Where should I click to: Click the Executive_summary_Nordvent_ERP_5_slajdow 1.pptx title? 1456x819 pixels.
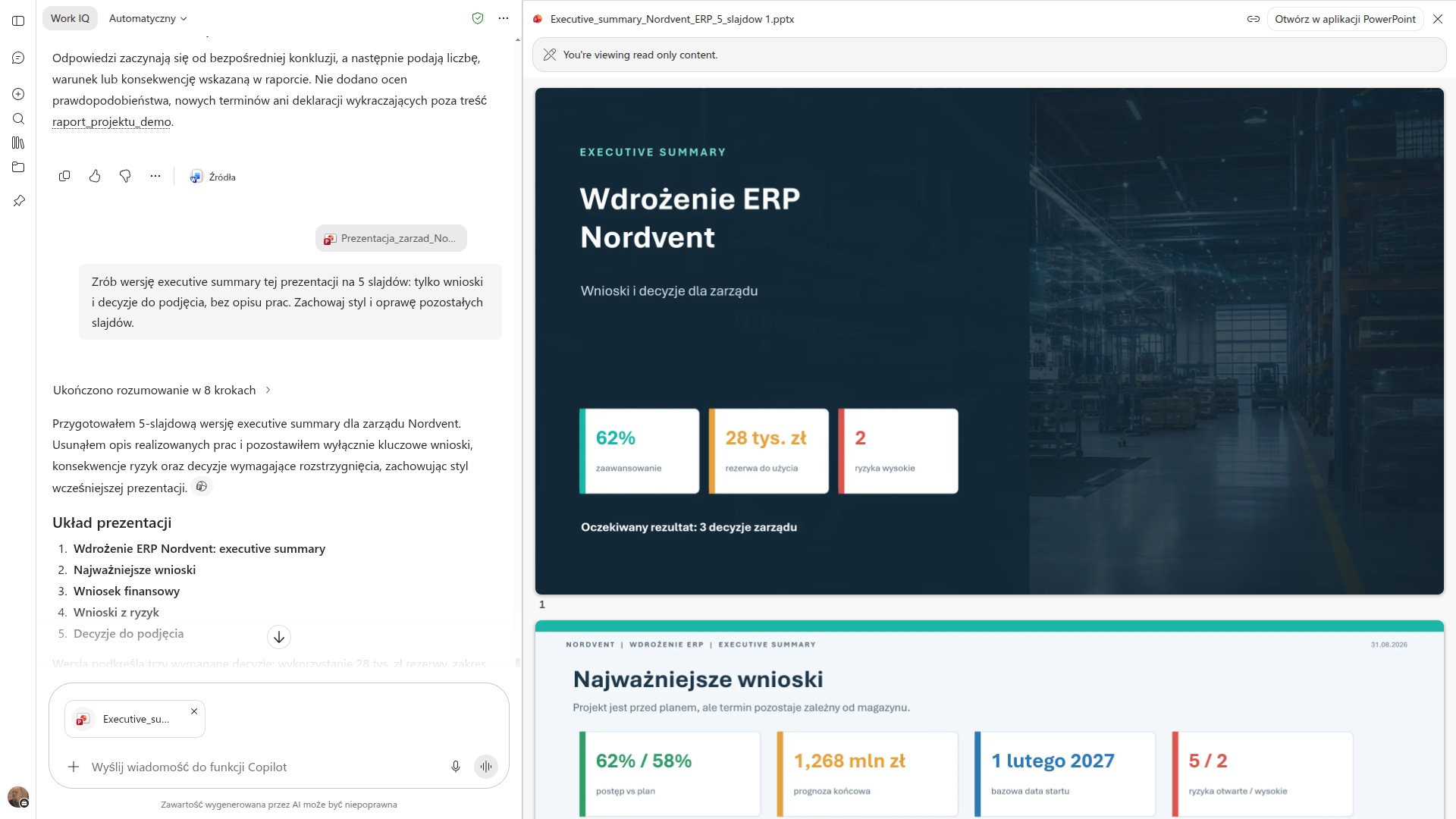672,19
